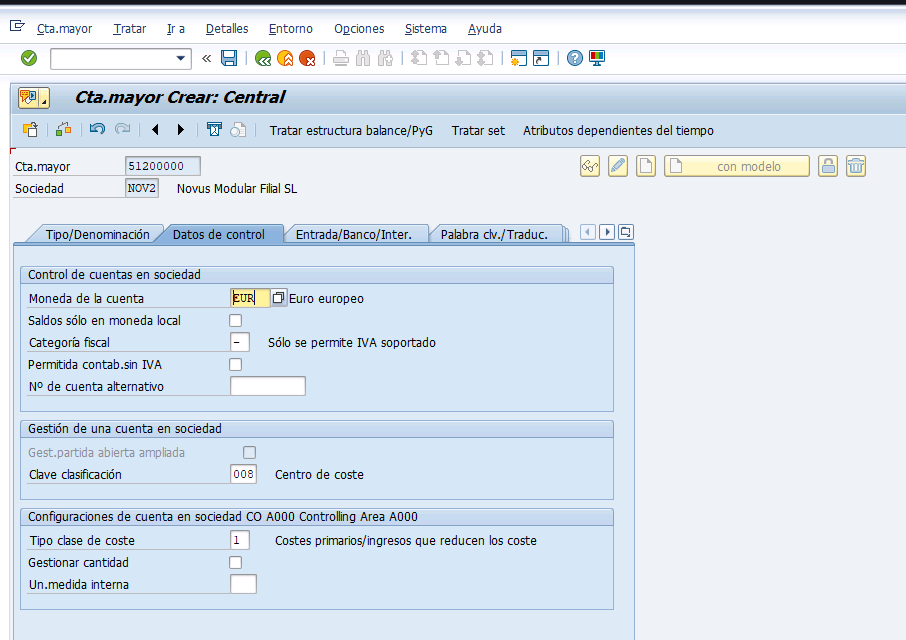Screen dimensions: 906x640
Task: Expand the tab list selector icon
Action: [x=626, y=232]
